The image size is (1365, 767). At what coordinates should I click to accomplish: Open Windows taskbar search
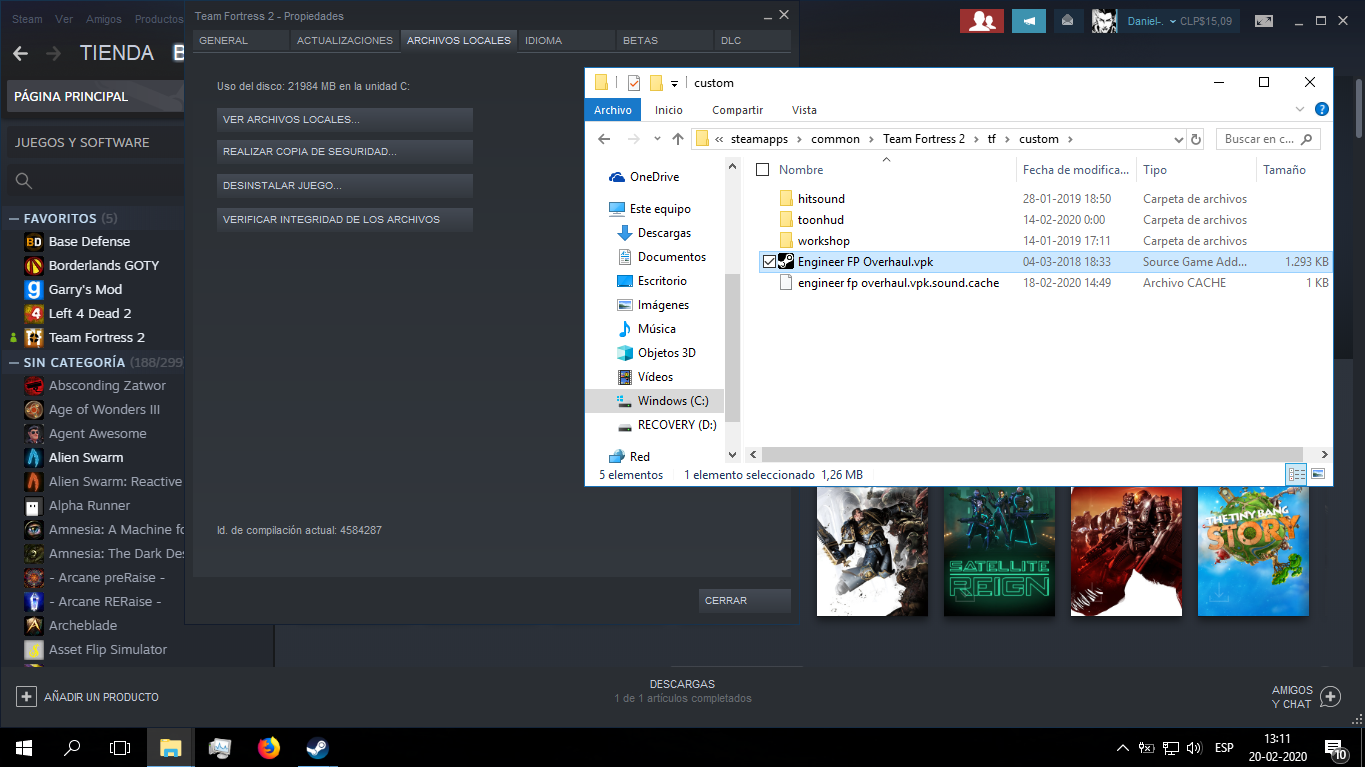(x=72, y=747)
